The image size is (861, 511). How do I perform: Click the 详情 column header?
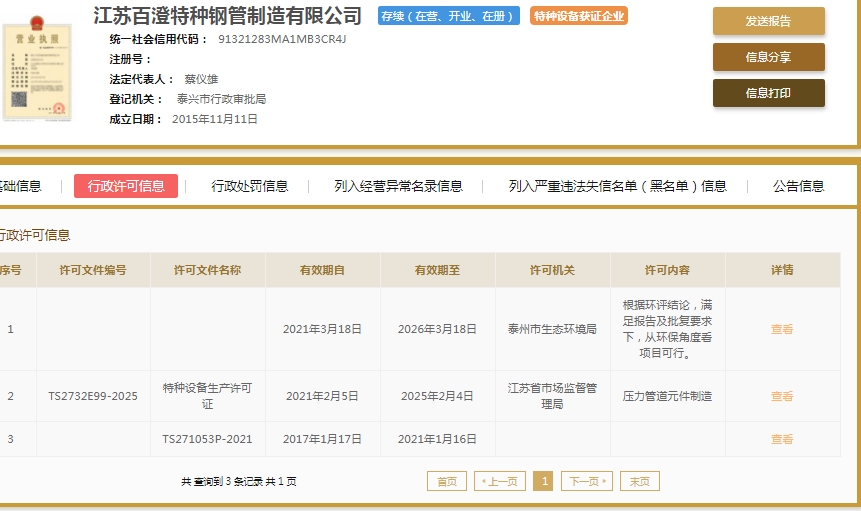point(782,270)
